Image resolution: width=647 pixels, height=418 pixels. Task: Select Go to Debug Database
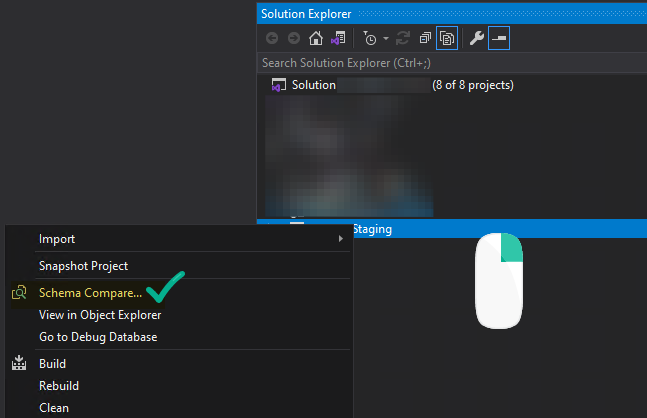pos(179,337)
